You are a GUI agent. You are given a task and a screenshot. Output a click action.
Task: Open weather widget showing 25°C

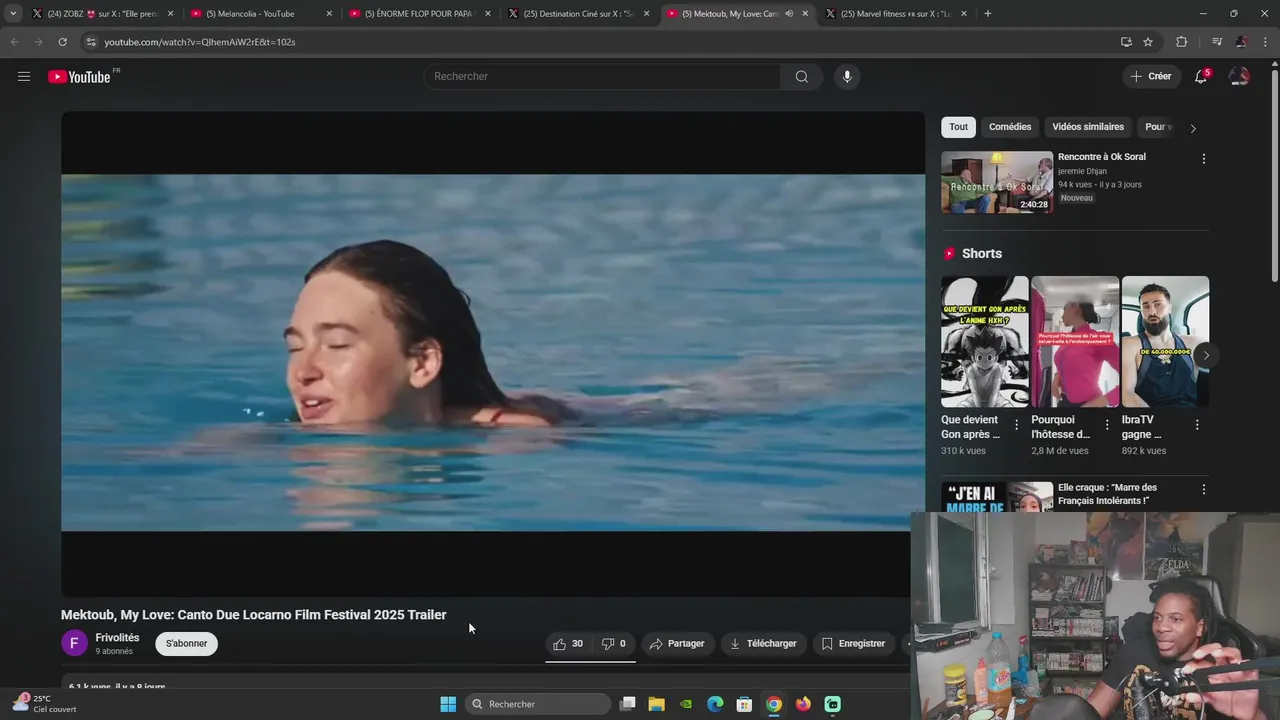[45, 704]
